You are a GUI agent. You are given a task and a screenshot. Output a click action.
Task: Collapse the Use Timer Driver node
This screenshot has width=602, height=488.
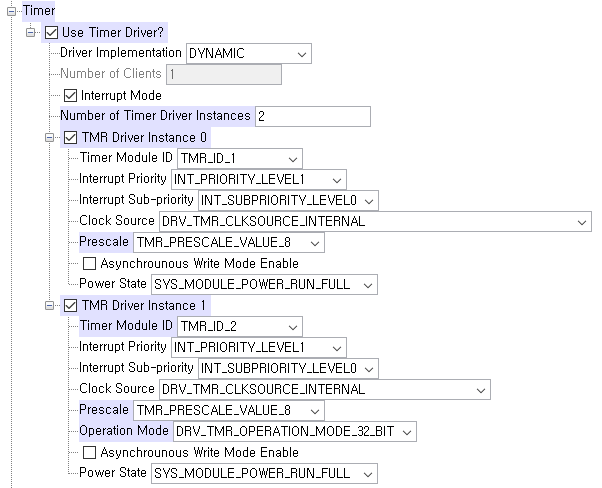pyautogui.click(x=32, y=31)
